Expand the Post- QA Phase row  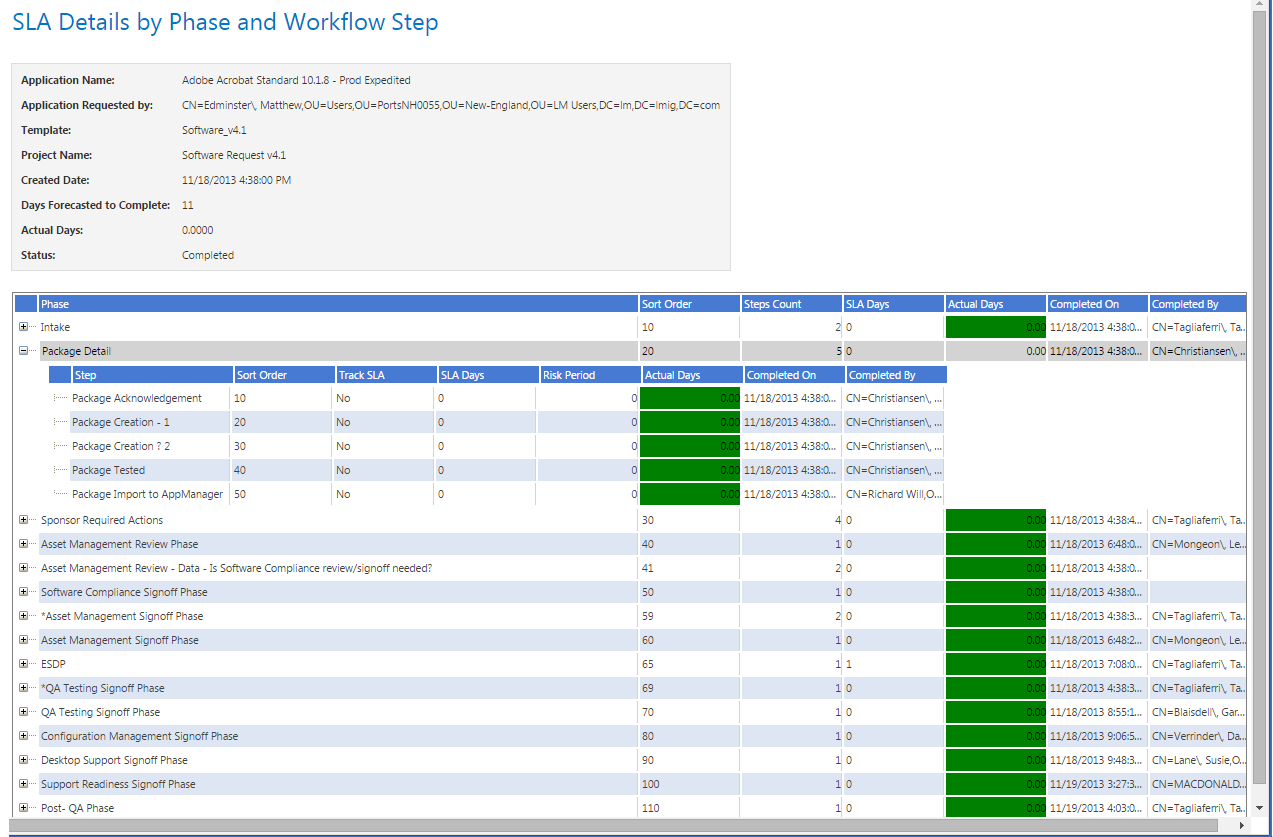click(23, 807)
